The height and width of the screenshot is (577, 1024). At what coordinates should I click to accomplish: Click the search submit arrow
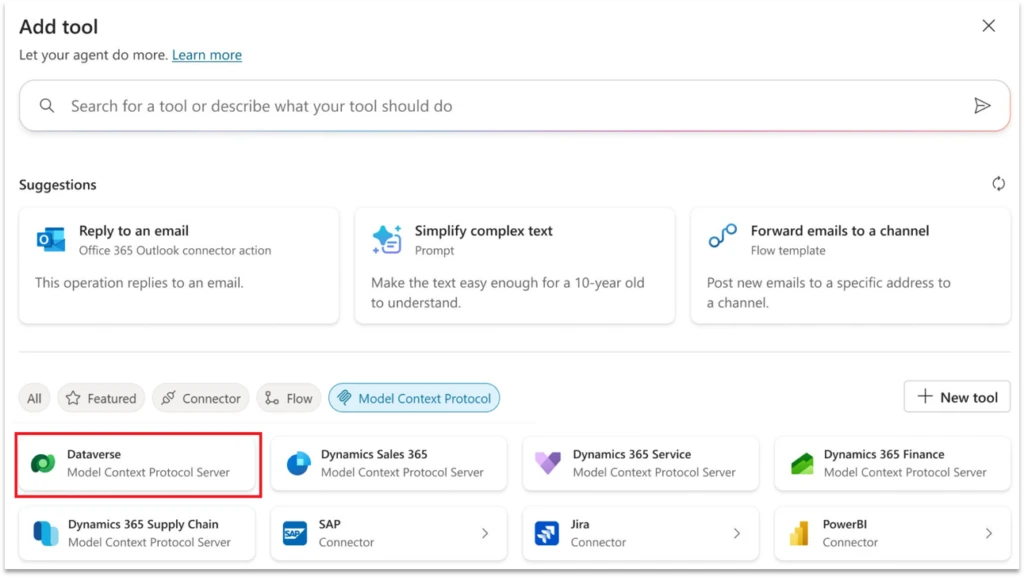click(x=984, y=105)
